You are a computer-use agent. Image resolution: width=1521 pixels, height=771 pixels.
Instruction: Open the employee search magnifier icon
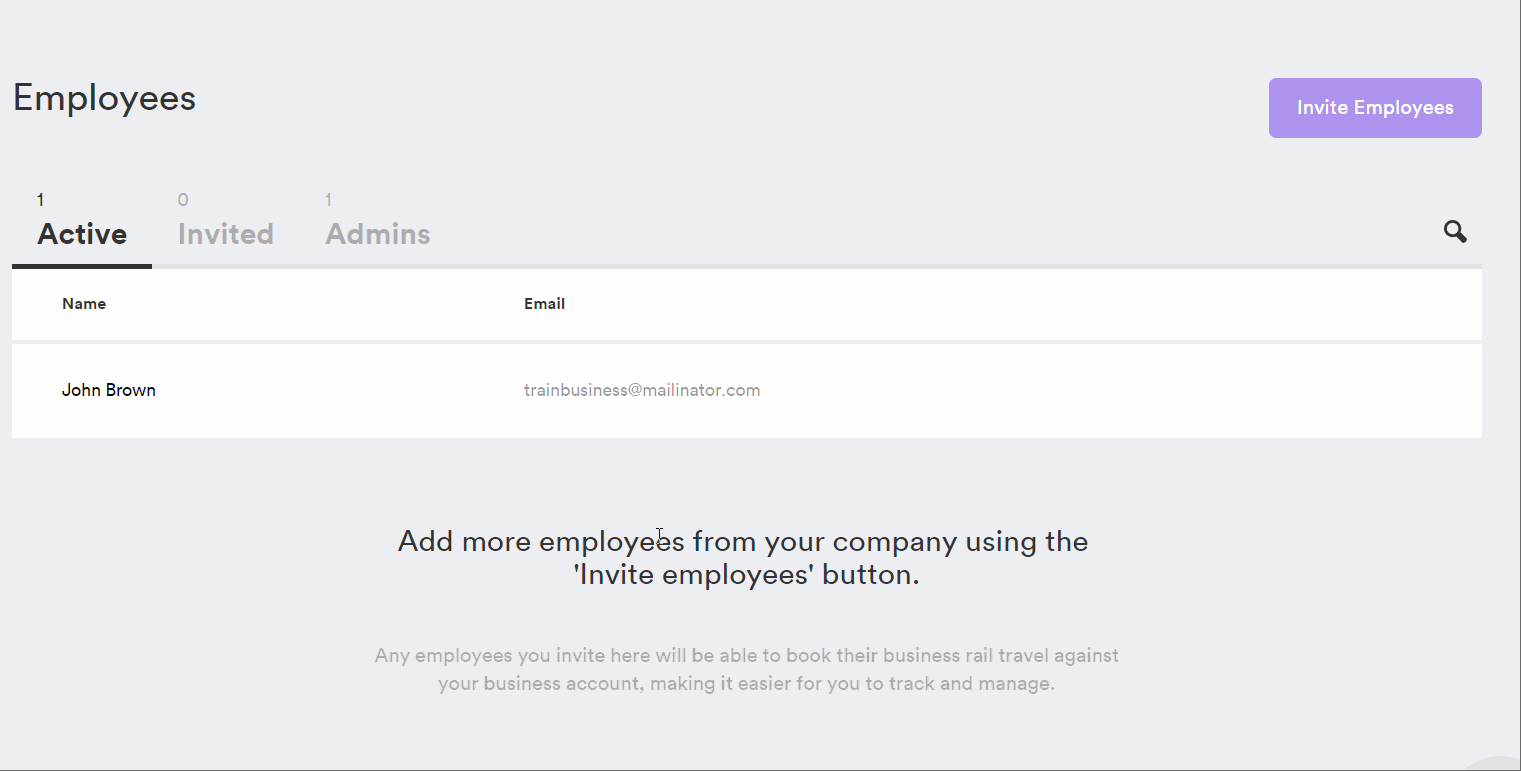click(1455, 232)
